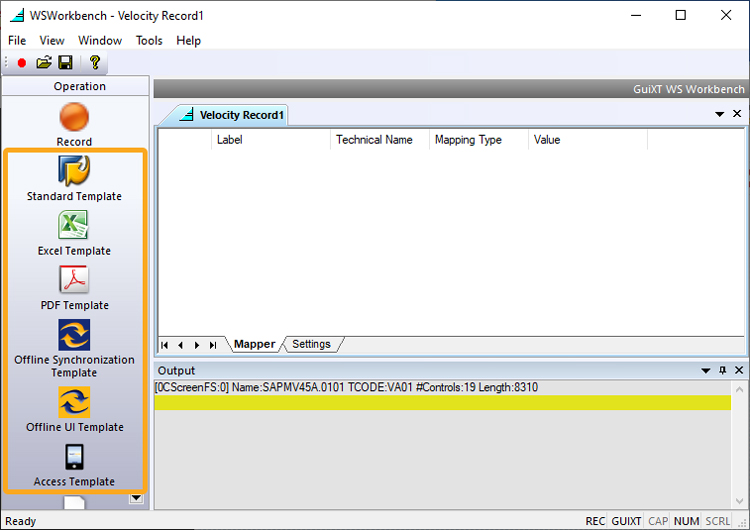750x530 pixels.
Task: Switch to the Settings sheet tab
Action: [x=311, y=344]
